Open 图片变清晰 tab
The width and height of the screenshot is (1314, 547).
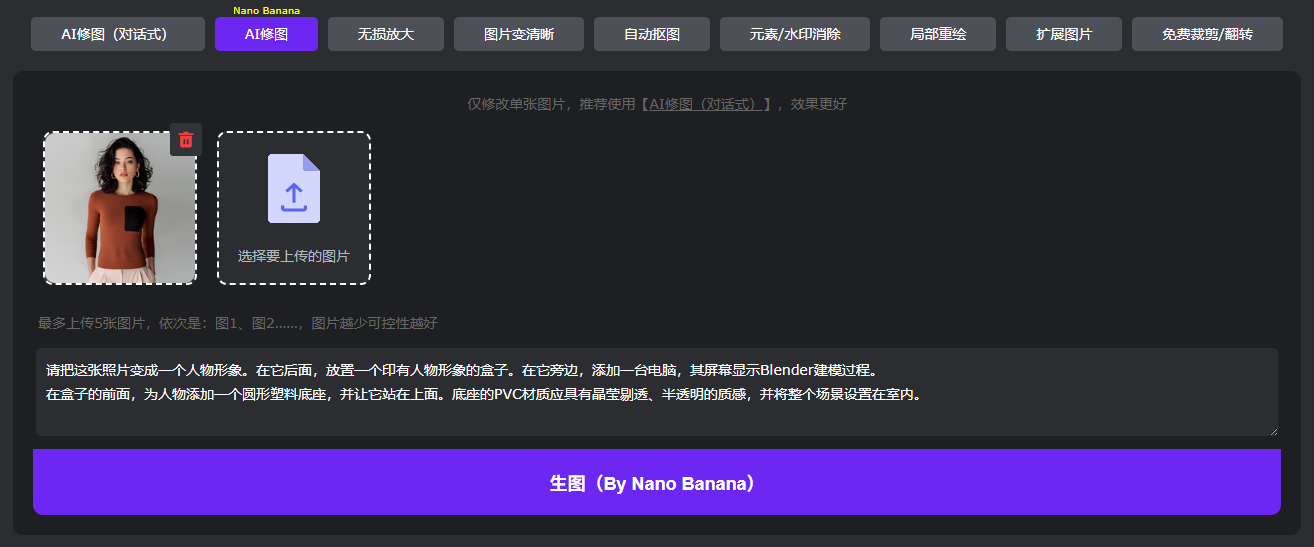tap(519, 34)
